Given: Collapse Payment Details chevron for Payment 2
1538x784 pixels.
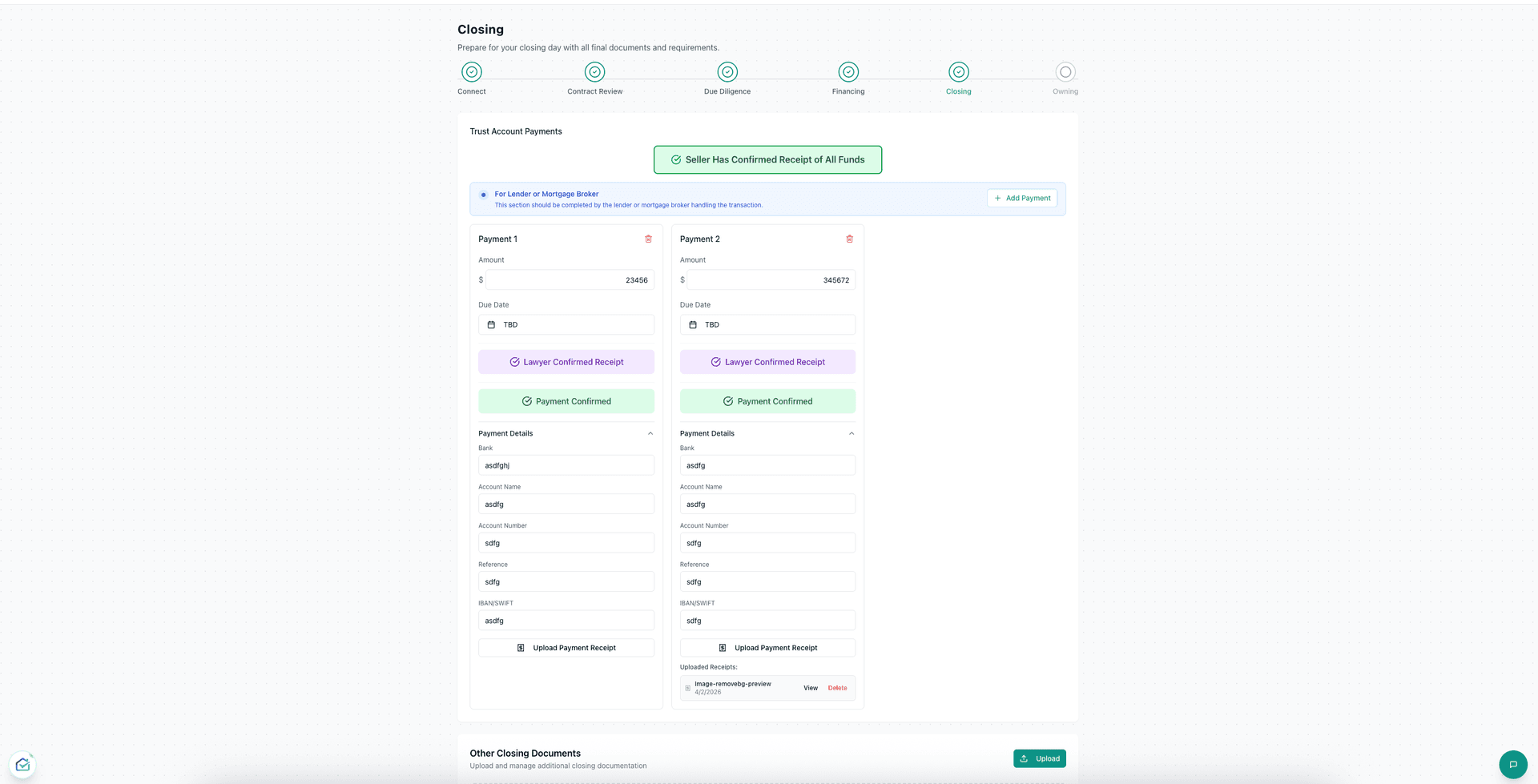Looking at the screenshot, I should point(852,433).
